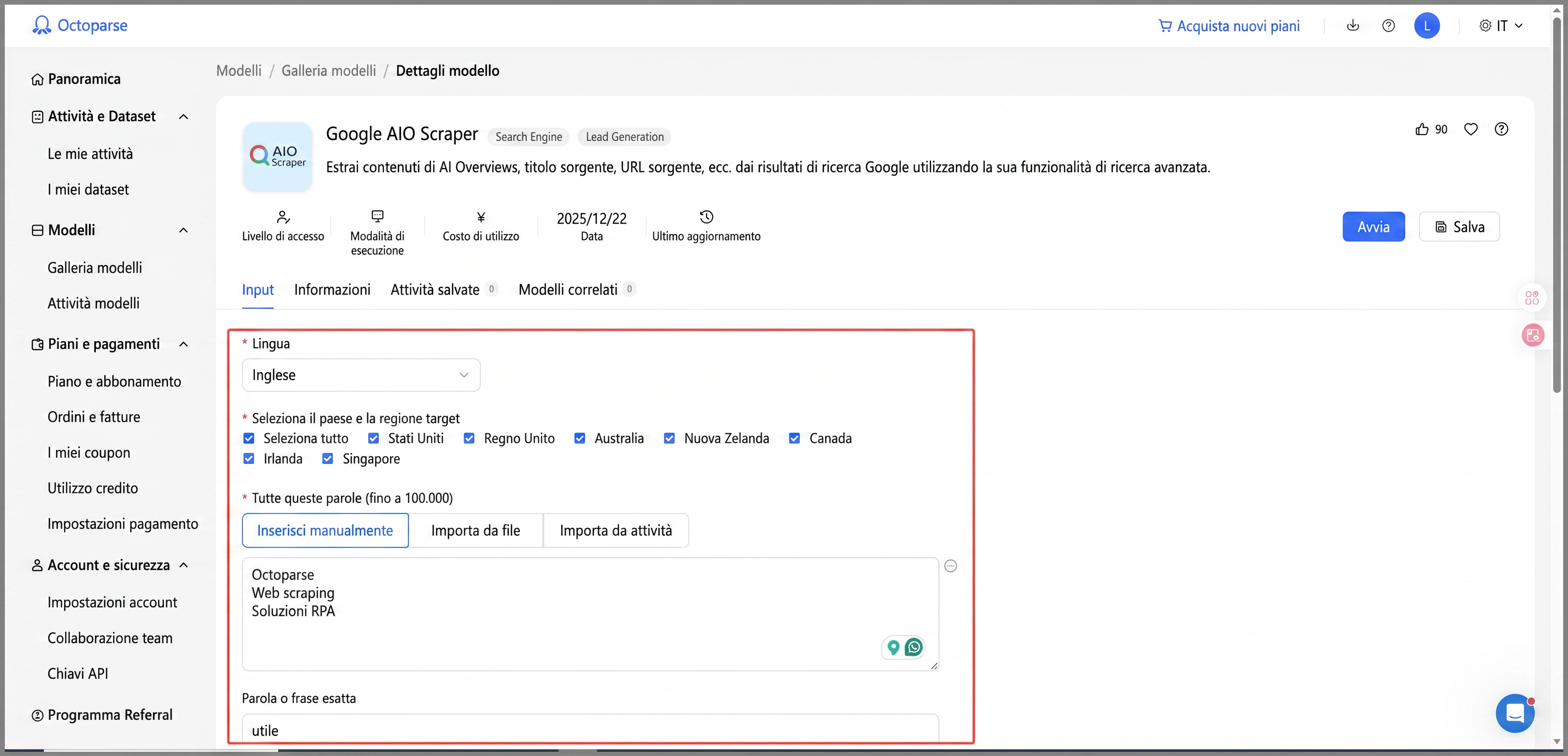Click the thumbs-up like icon
The image size is (1568, 756).
coord(1422,129)
